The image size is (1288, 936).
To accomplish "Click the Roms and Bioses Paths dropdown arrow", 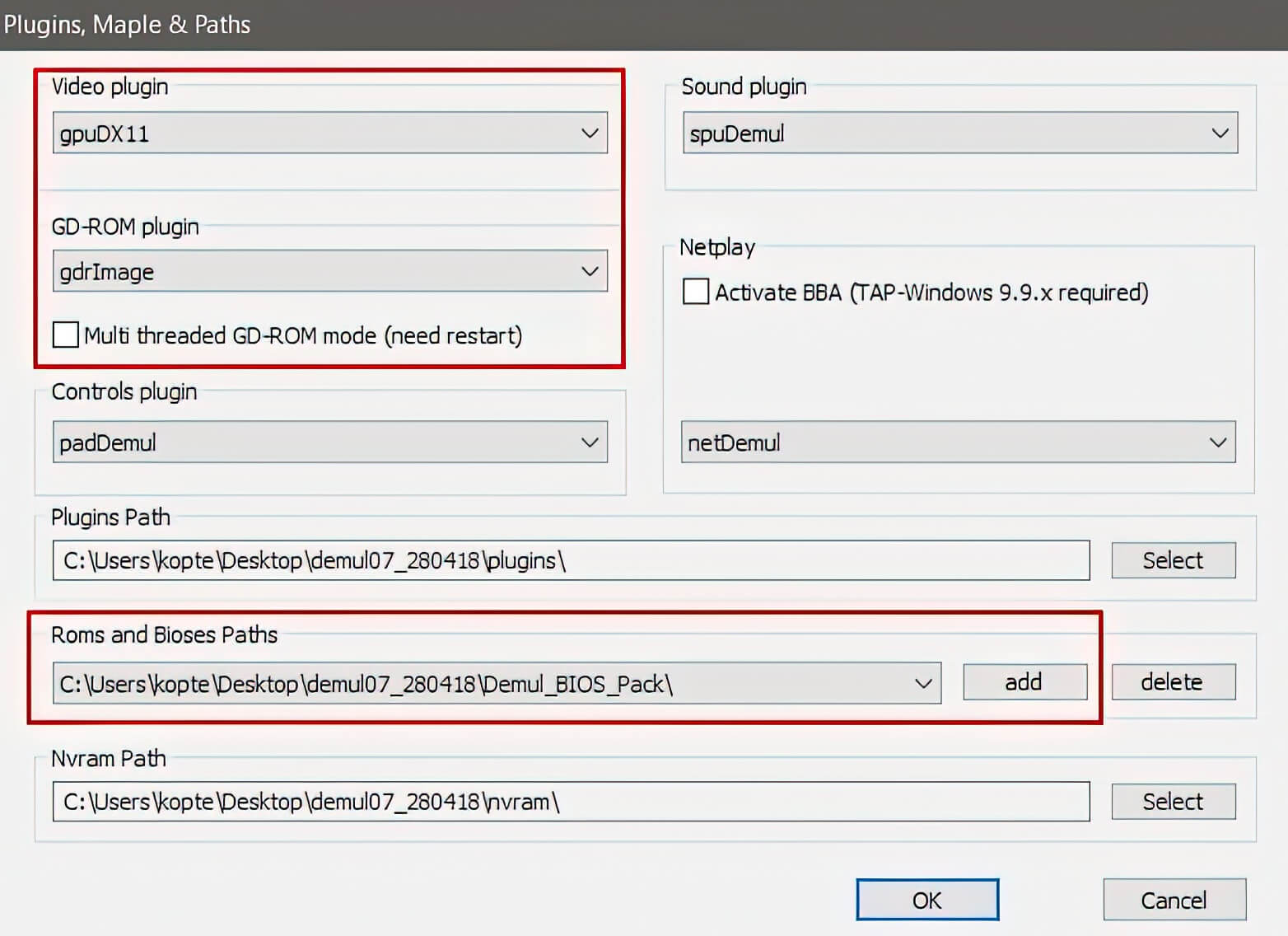I will (x=922, y=684).
